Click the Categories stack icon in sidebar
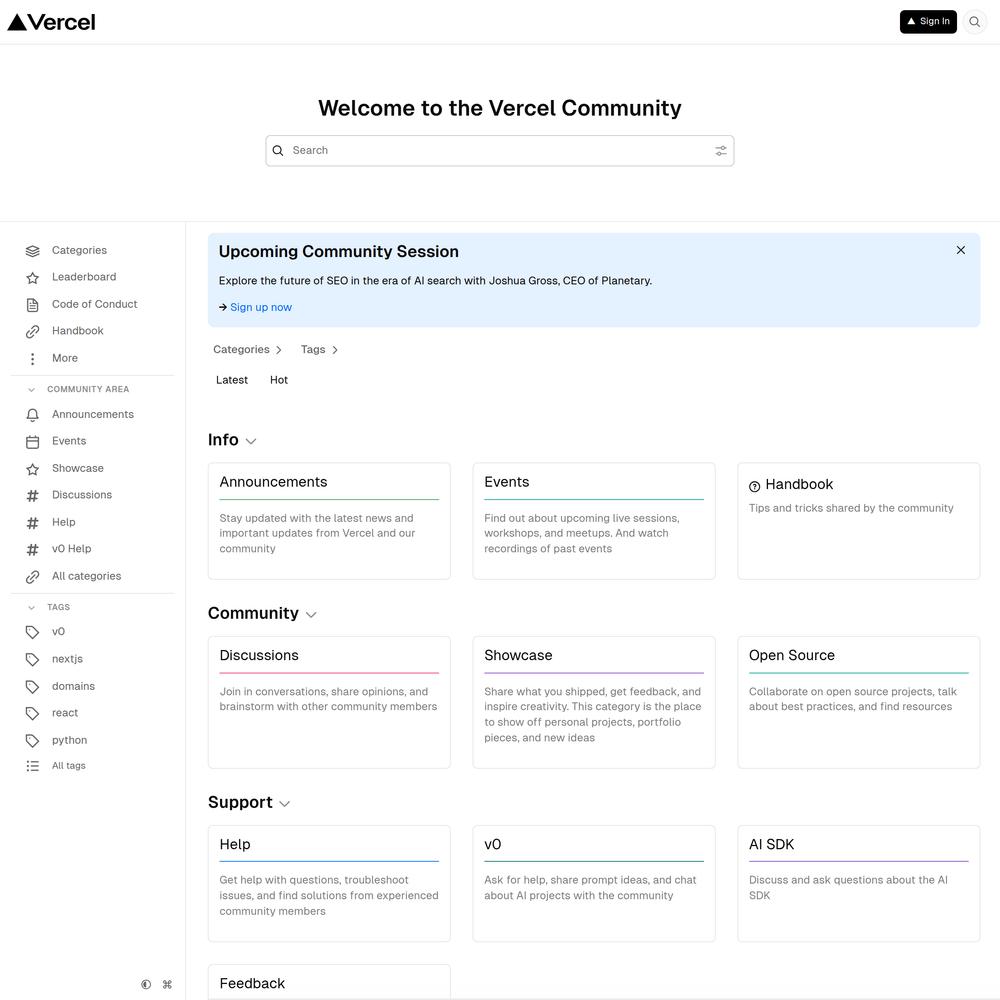The height and width of the screenshot is (1000, 1000). click(33, 251)
